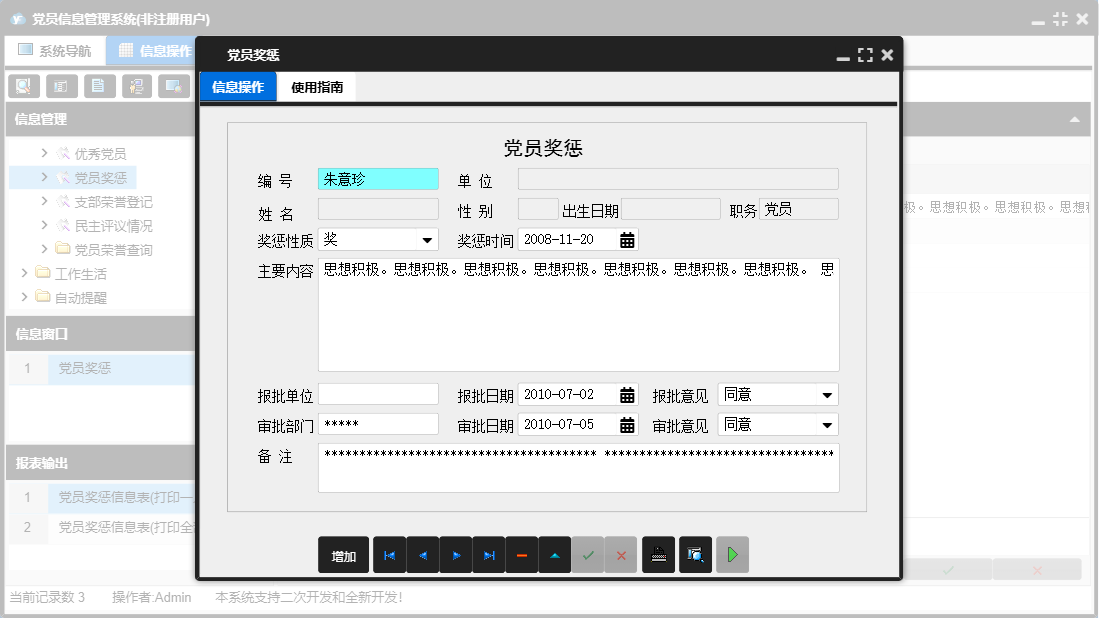
Task: Click the 增加 button
Action: [x=343, y=555]
